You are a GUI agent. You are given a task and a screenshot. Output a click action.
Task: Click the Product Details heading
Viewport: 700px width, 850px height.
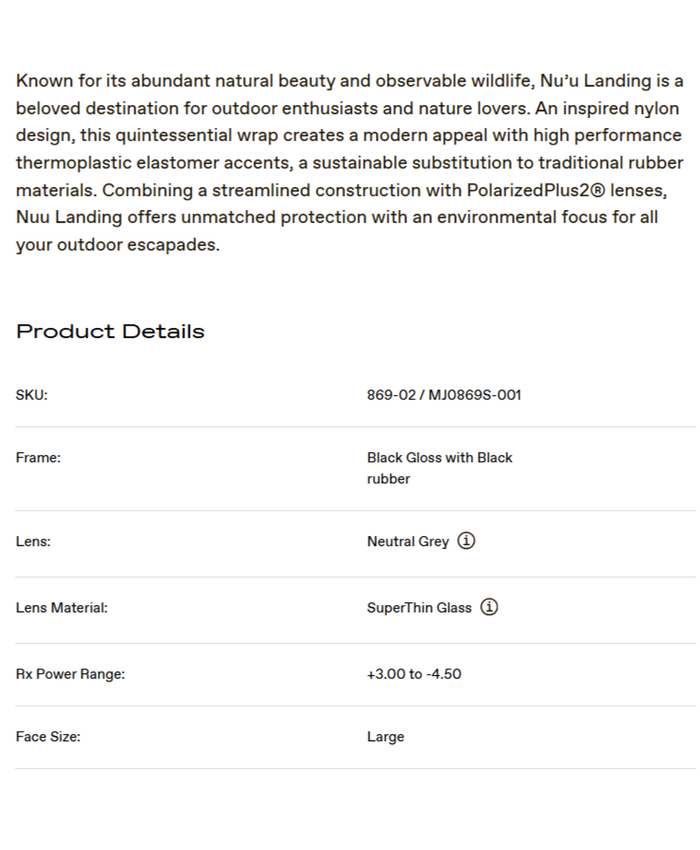pos(110,332)
